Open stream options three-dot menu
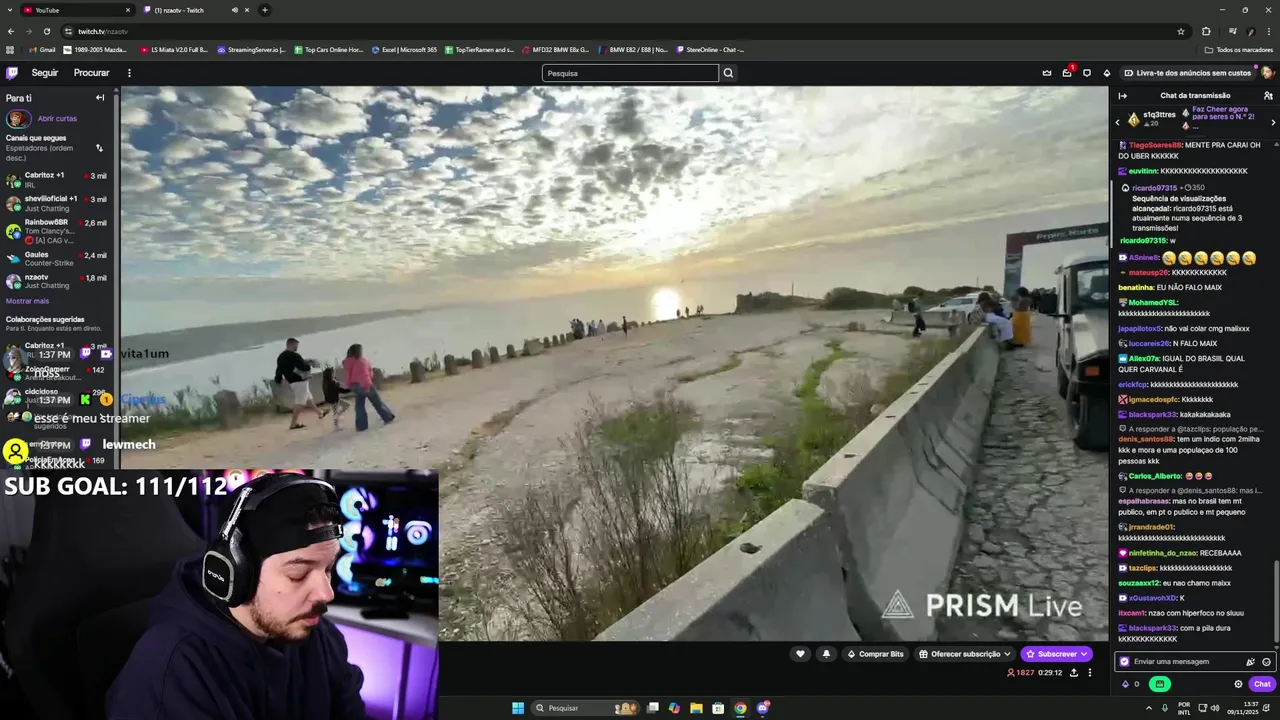The height and width of the screenshot is (720, 1280). tap(1090, 673)
